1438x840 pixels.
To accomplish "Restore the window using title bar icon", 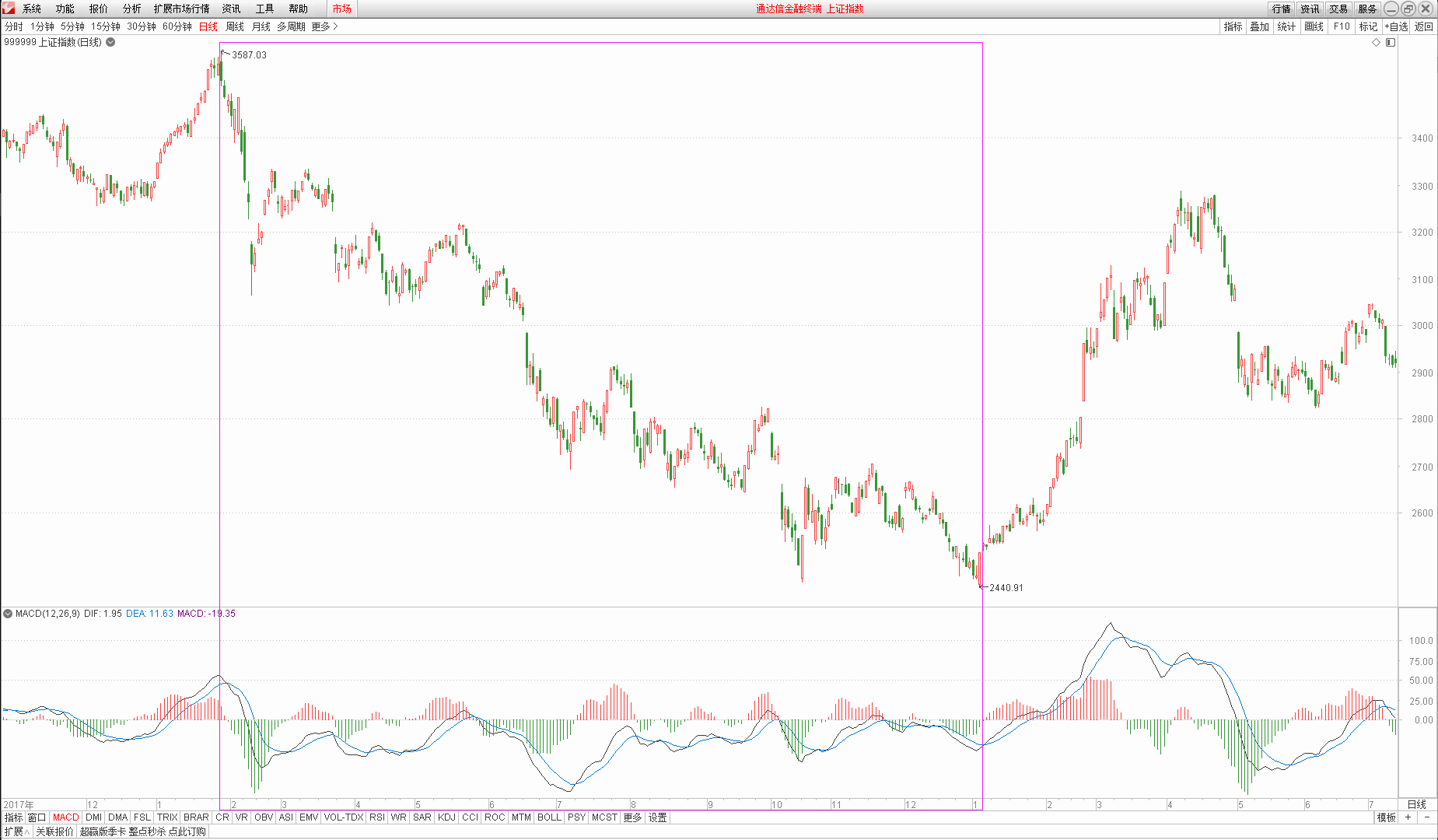I will [1408, 9].
